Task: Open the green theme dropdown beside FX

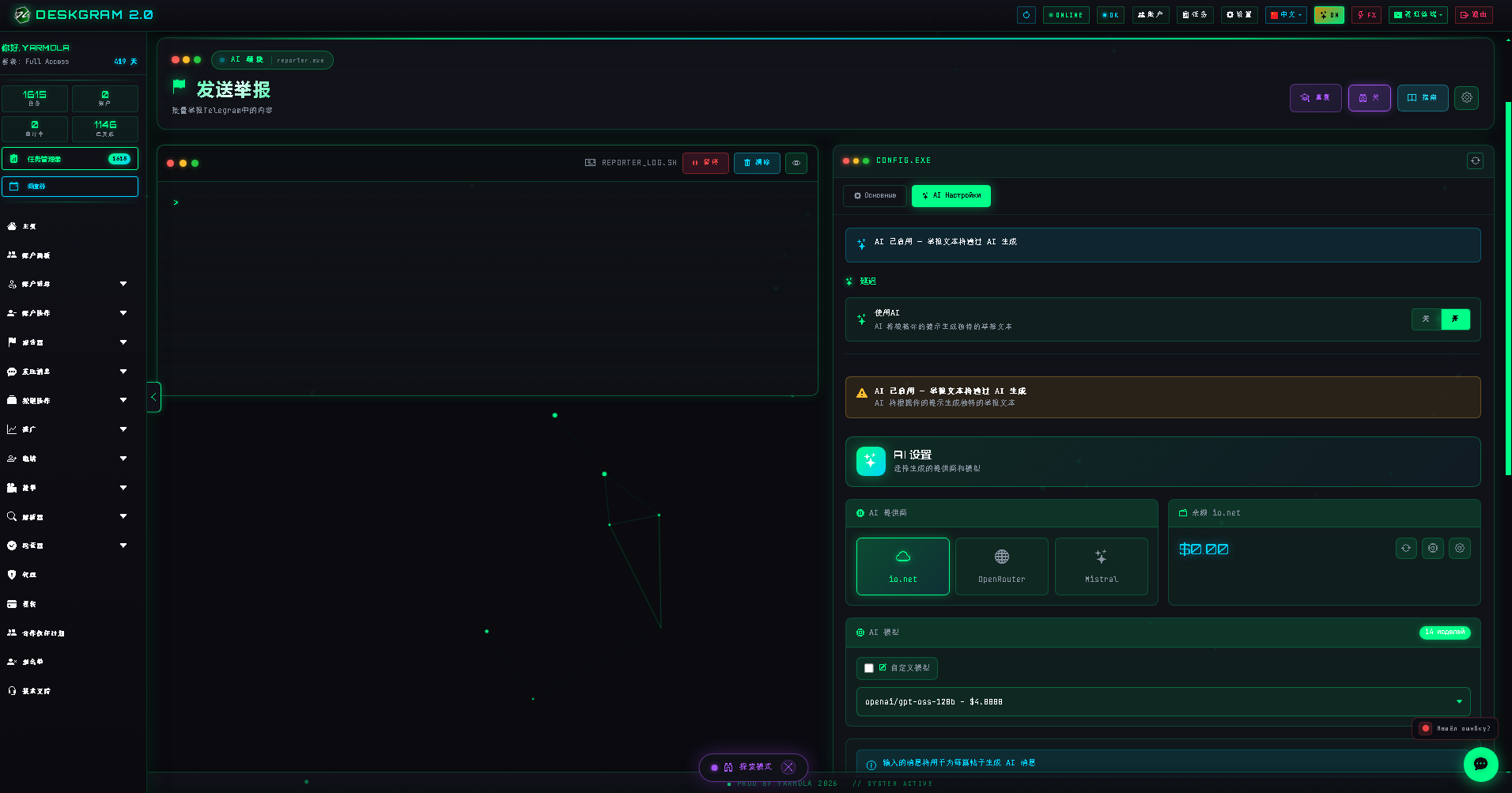Action: pyautogui.click(x=1418, y=15)
